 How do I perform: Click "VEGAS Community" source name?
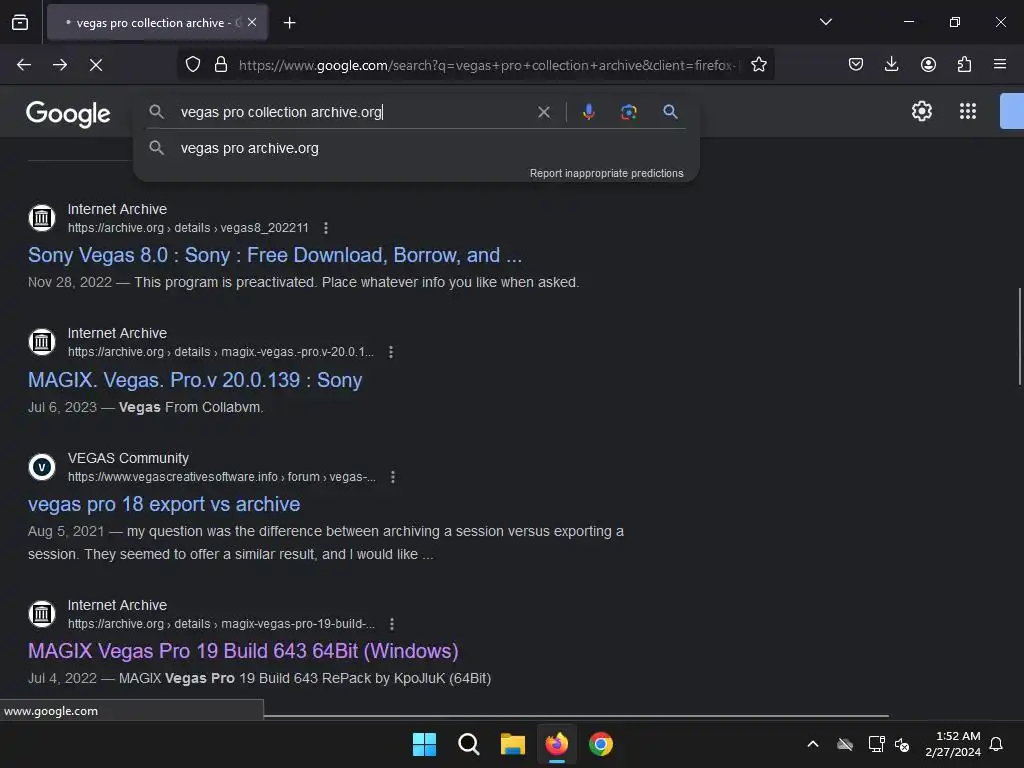pyautogui.click(x=128, y=458)
